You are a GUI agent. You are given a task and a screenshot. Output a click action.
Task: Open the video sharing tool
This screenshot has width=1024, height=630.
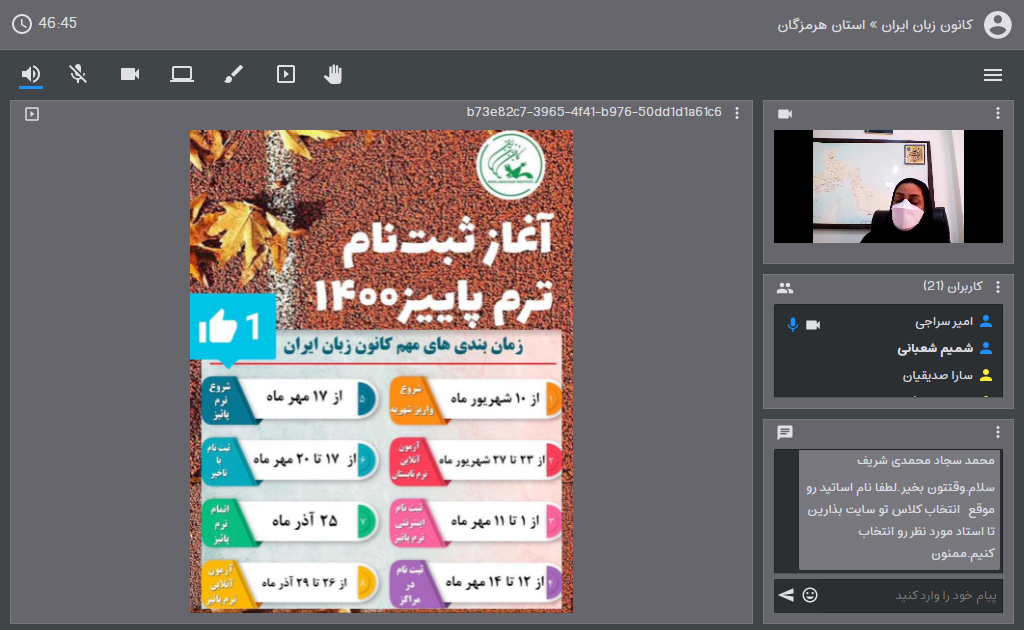coord(285,73)
